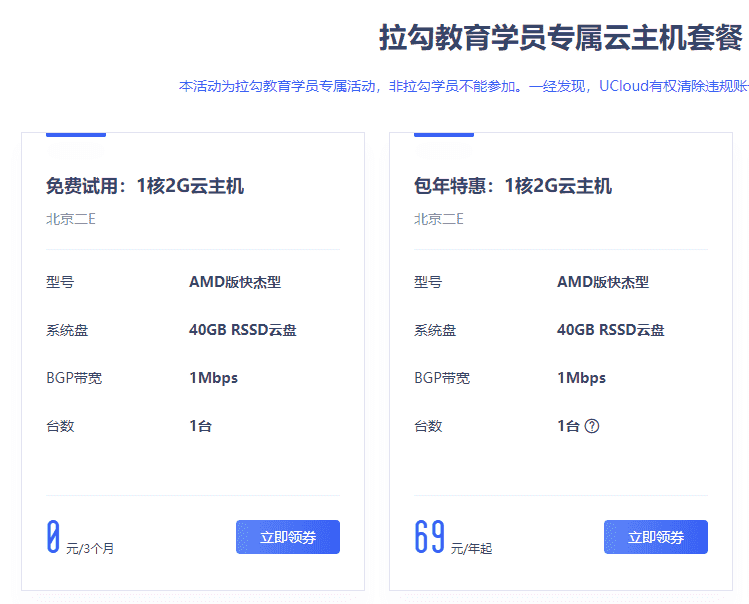Image resolution: width=749 pixels, height=604 pixels.
Task: Select the 免费试用：1核2G云主机 heading
Action: [145, 186]
